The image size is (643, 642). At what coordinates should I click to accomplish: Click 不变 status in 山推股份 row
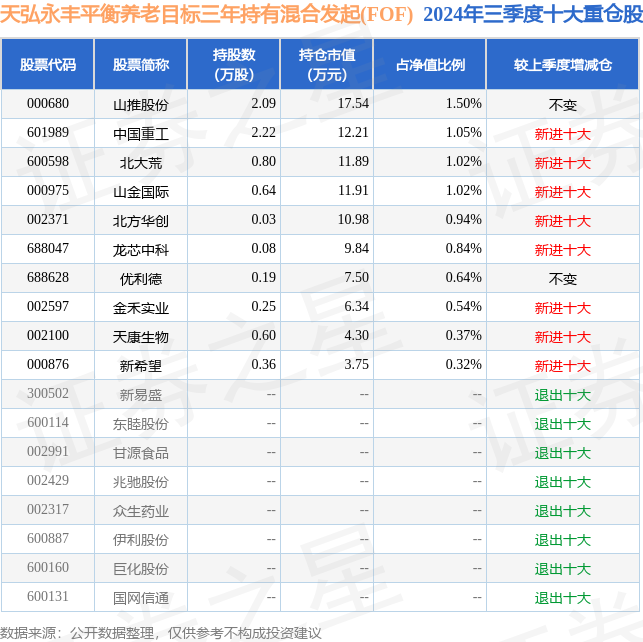[563, 105]
